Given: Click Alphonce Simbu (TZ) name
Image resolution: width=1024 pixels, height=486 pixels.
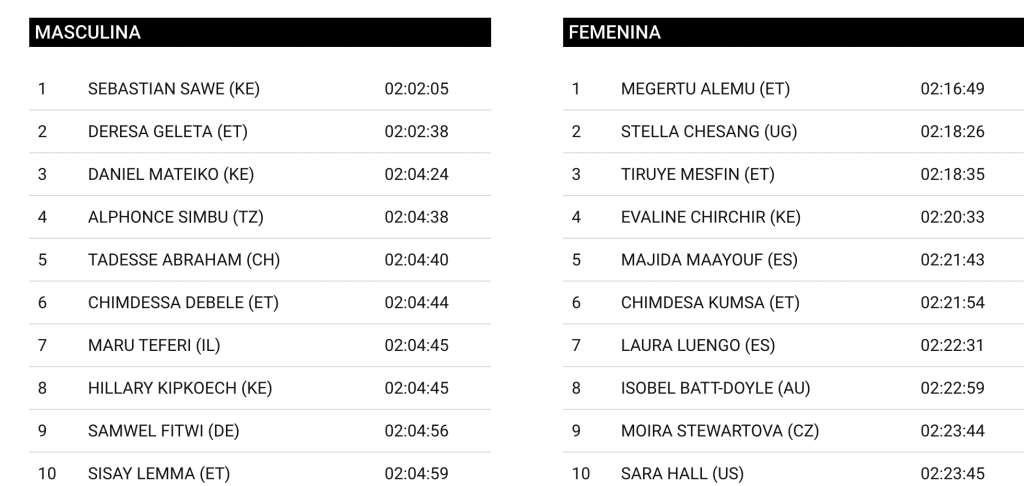Looking at the screenshot, I should [x=175, y=217].
